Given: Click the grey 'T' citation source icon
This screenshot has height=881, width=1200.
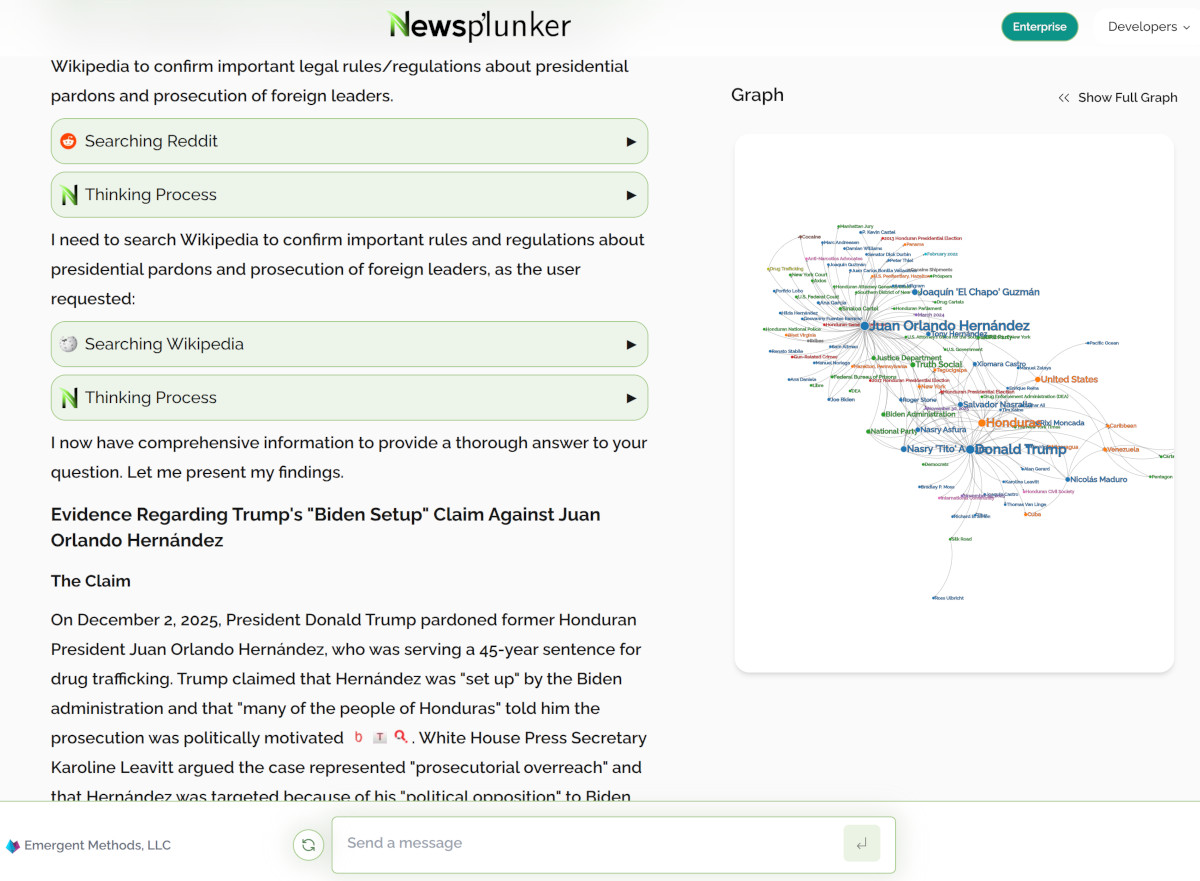Looking at the screenshot, I should pyautogui.click(x=380, y=738).
